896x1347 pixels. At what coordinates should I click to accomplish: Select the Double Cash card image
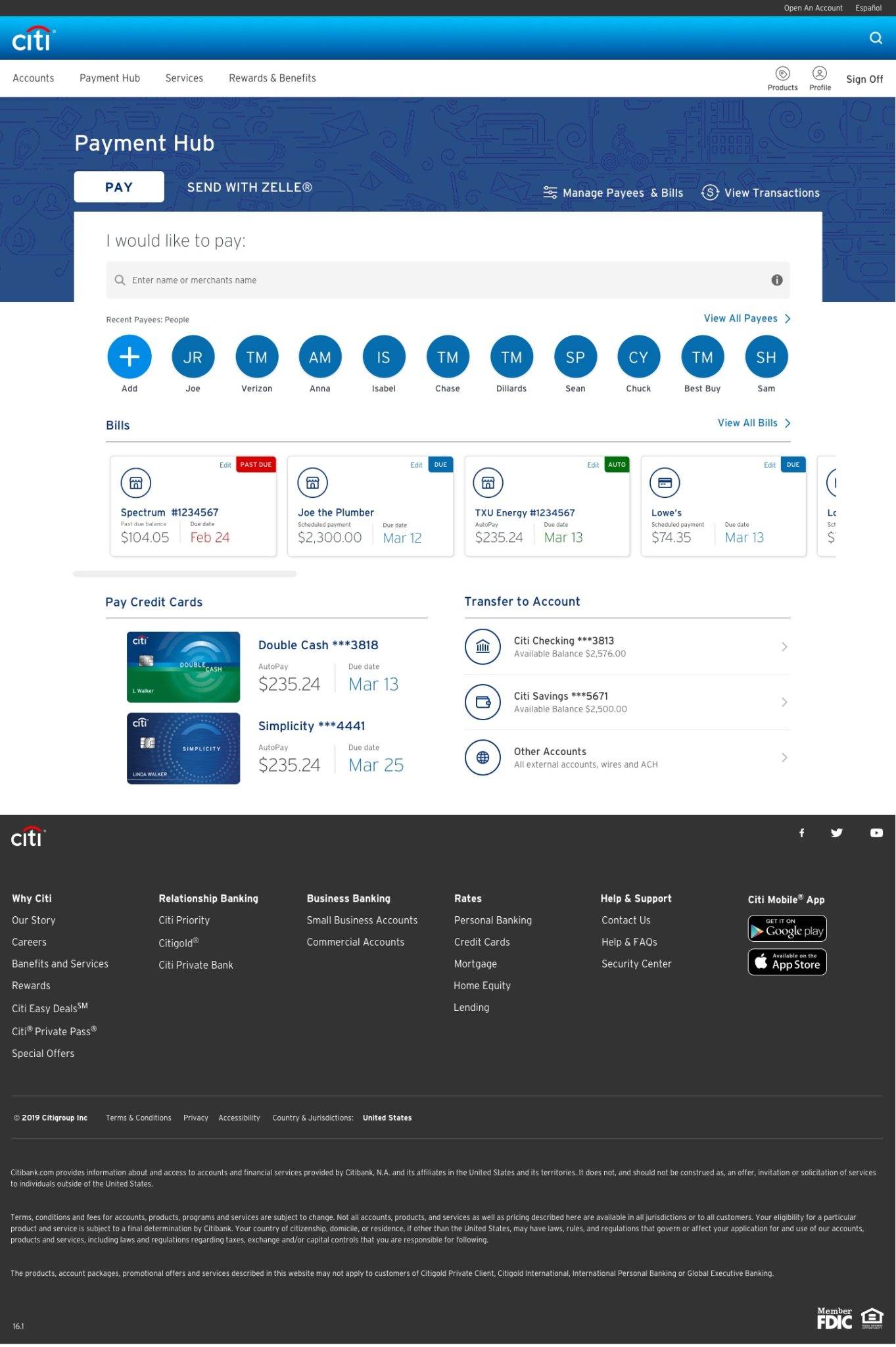[183, 667]
